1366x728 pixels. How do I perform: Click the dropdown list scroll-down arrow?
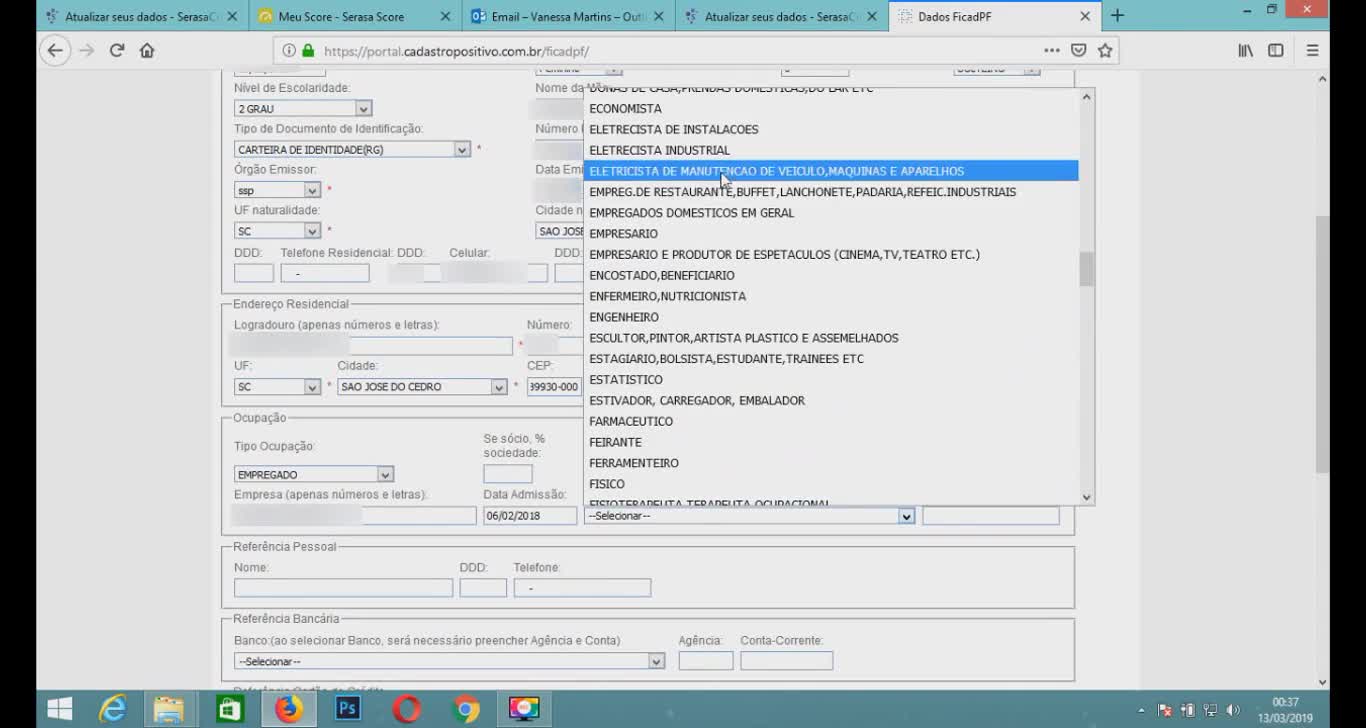(x=1086, y=497)
